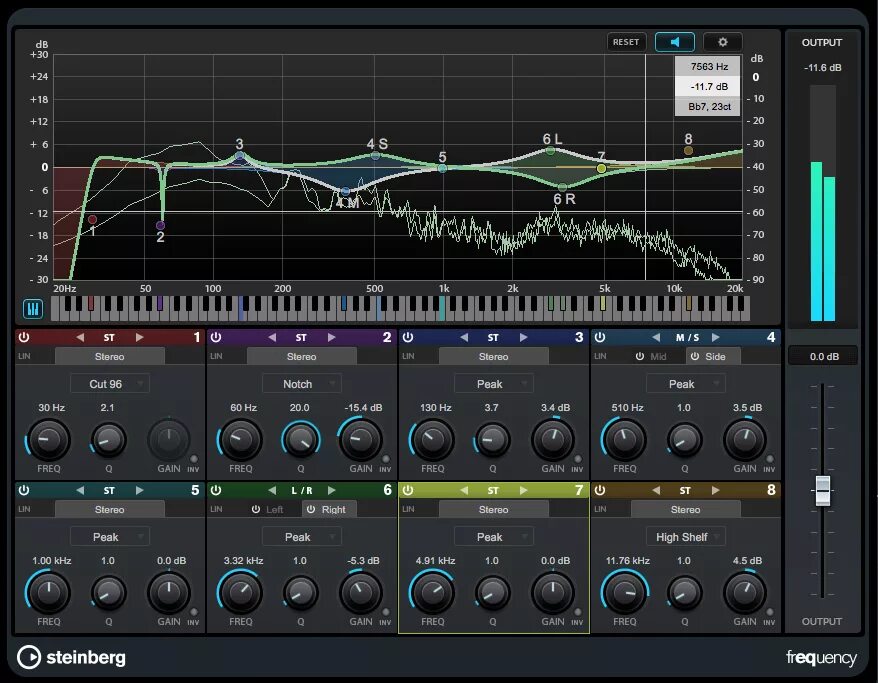The width and height of the screenshot is (878, 683).
Task: Select band 4 S node
Action: (376, 156)
